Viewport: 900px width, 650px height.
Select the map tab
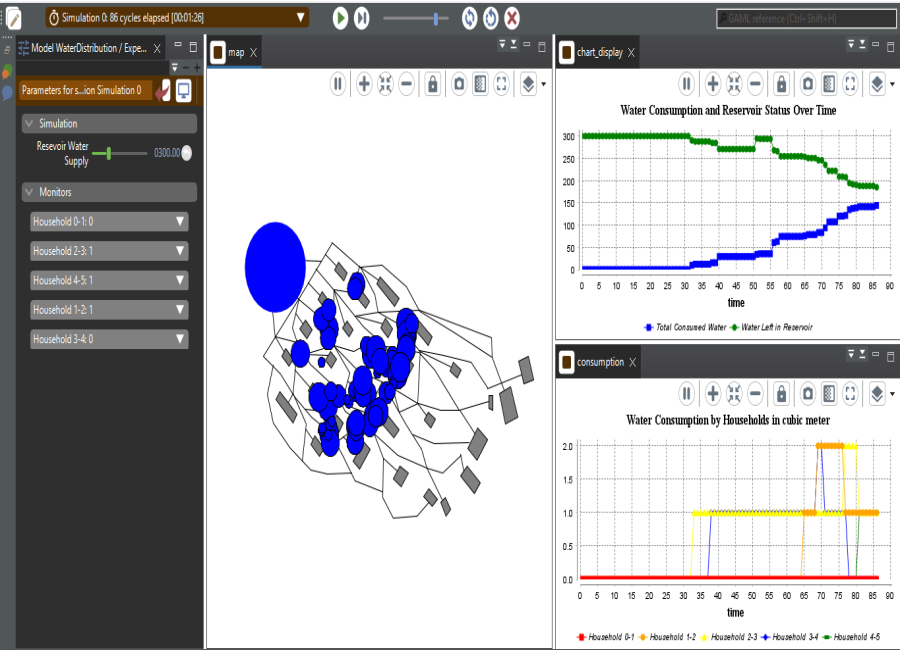point(236,52)
